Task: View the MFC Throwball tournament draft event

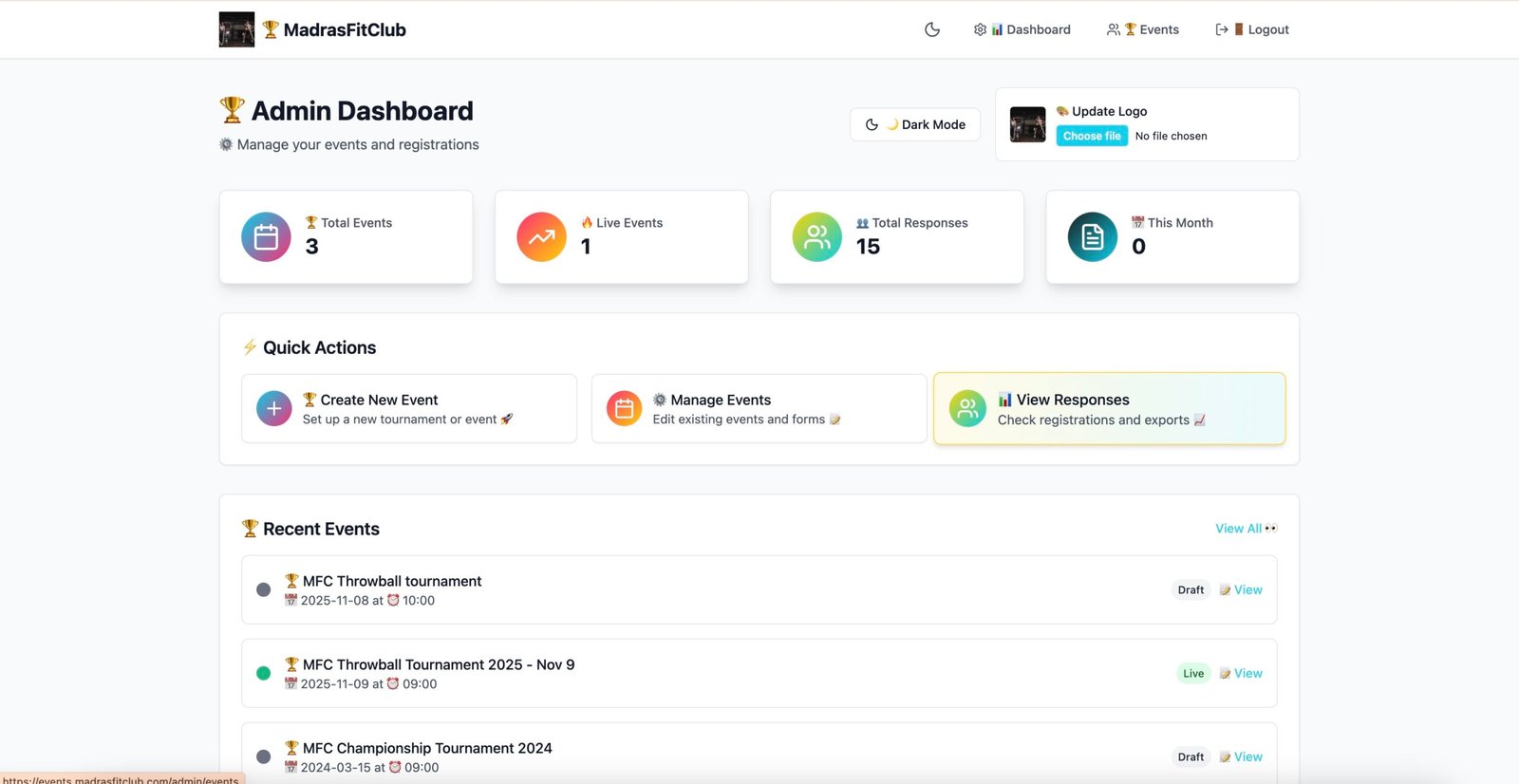Action: click(1242, 589)
